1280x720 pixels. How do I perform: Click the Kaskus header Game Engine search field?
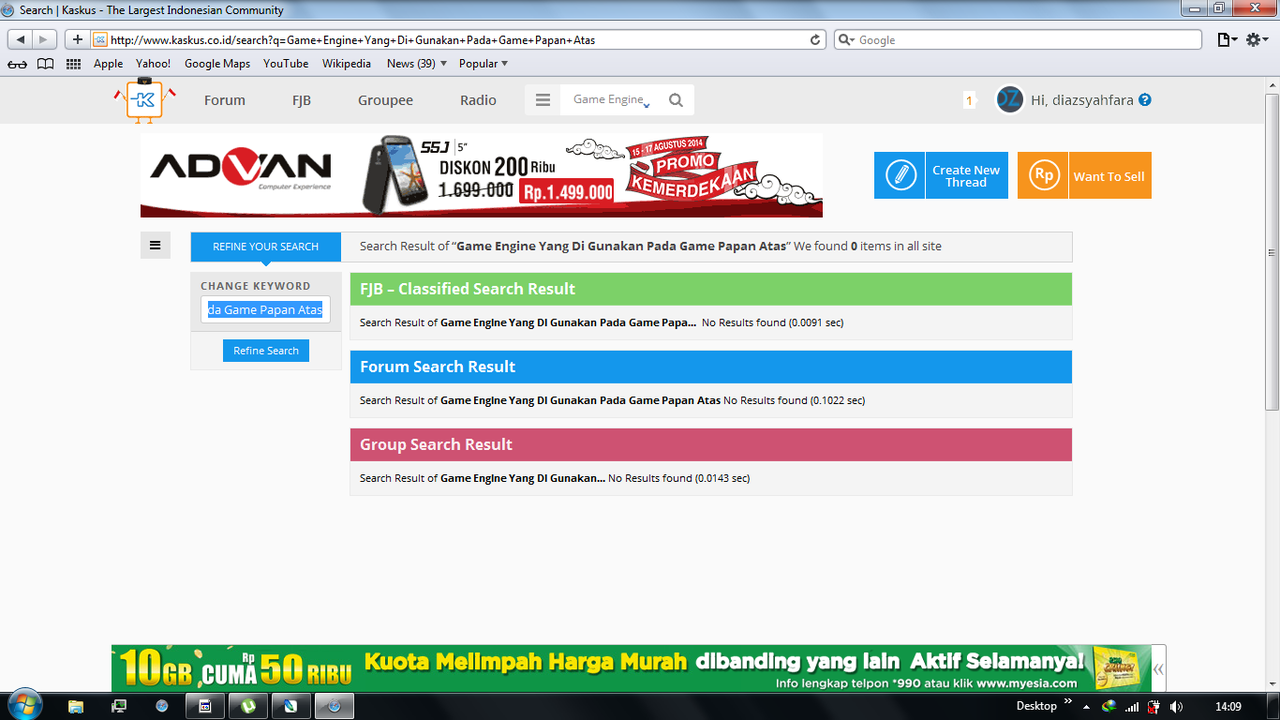coord(607,100)
